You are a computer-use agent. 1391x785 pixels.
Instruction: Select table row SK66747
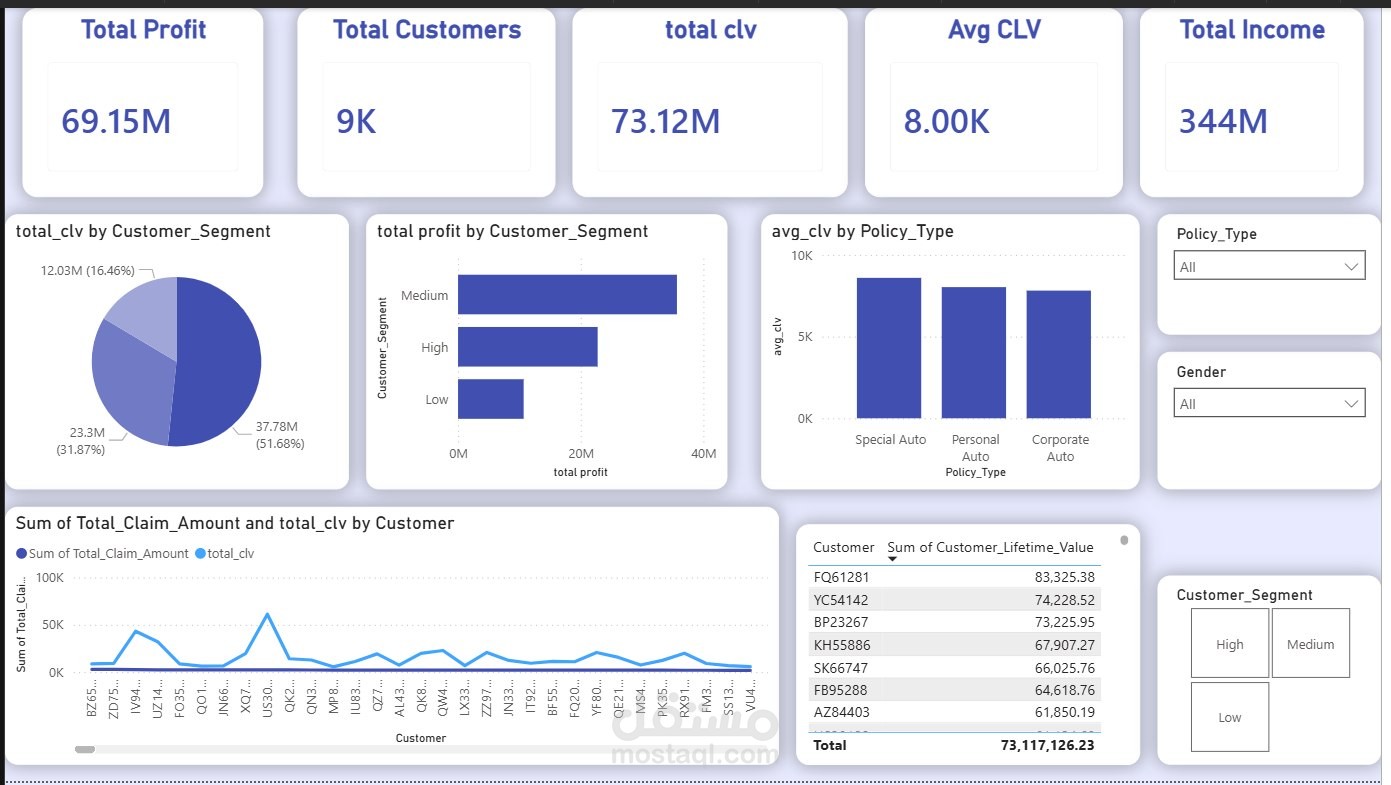[954, 667]
